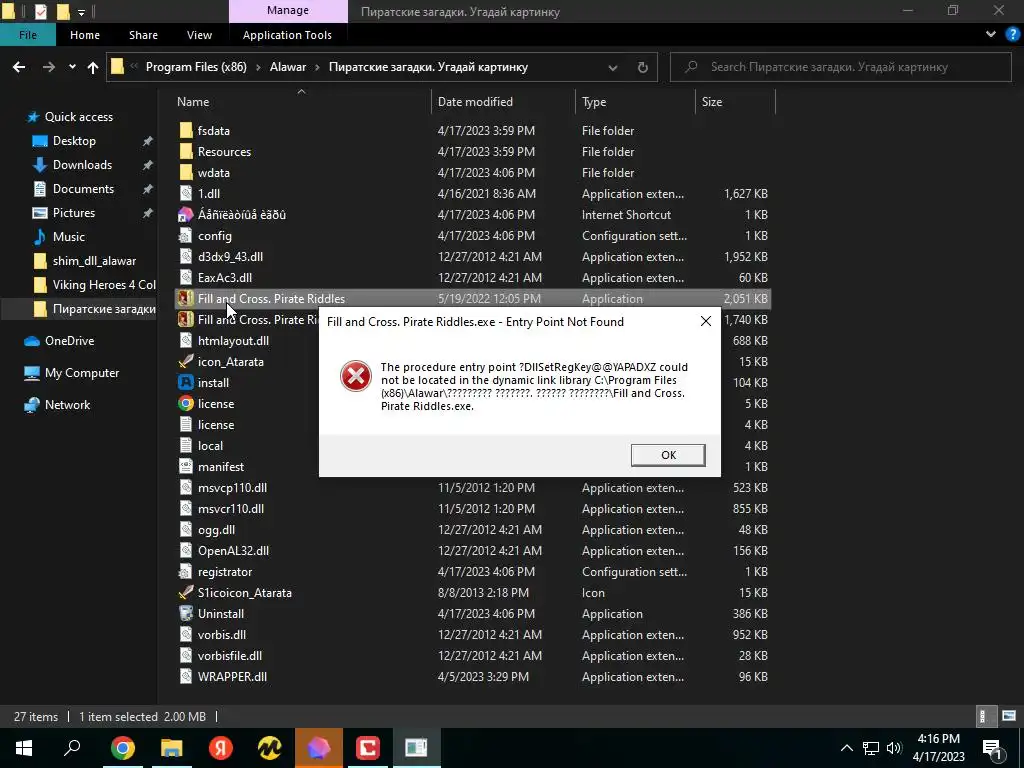The width and height of the screenshot is (1024, 768).
Task: Select the install shortcut icon
Action: [x=186, y=383]
